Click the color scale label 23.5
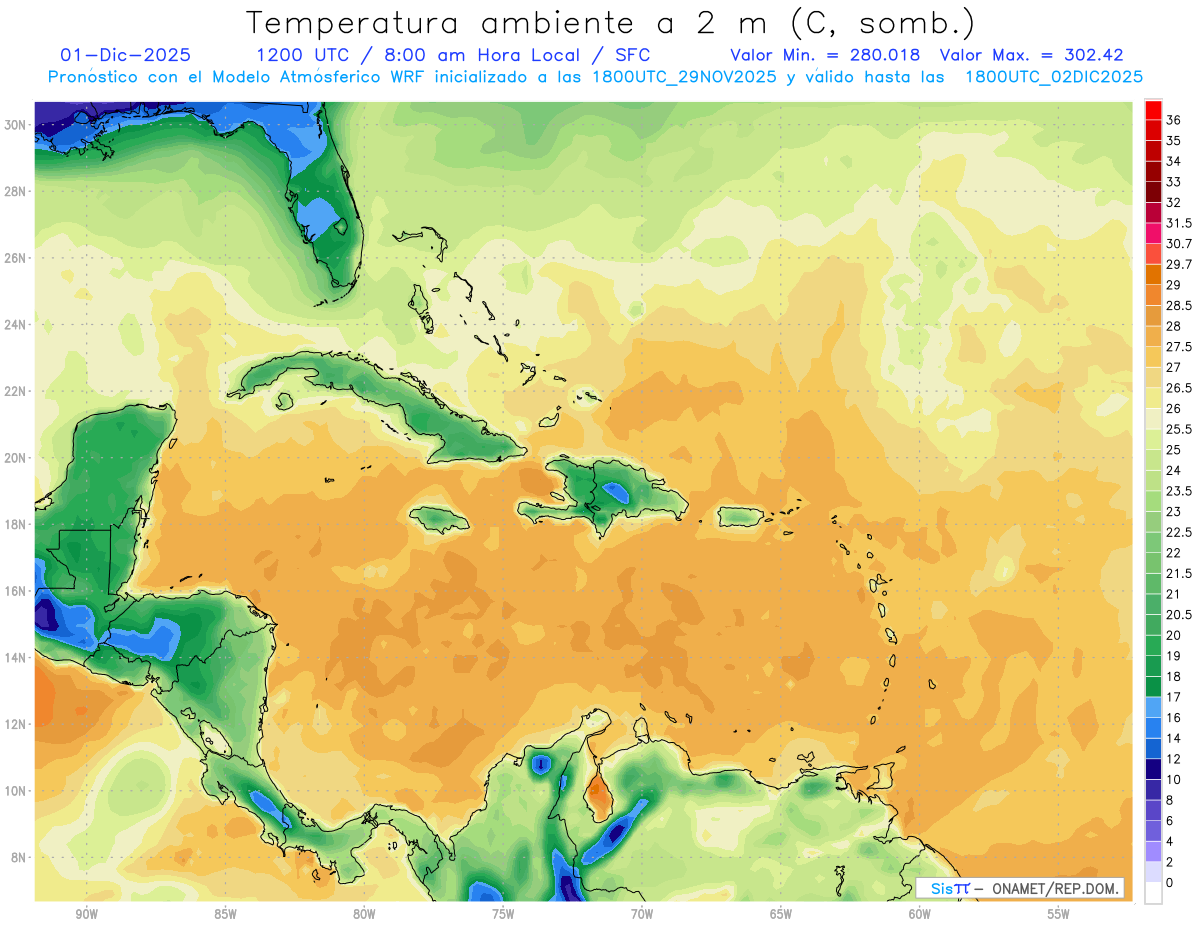 click(x=1179, y=491)
